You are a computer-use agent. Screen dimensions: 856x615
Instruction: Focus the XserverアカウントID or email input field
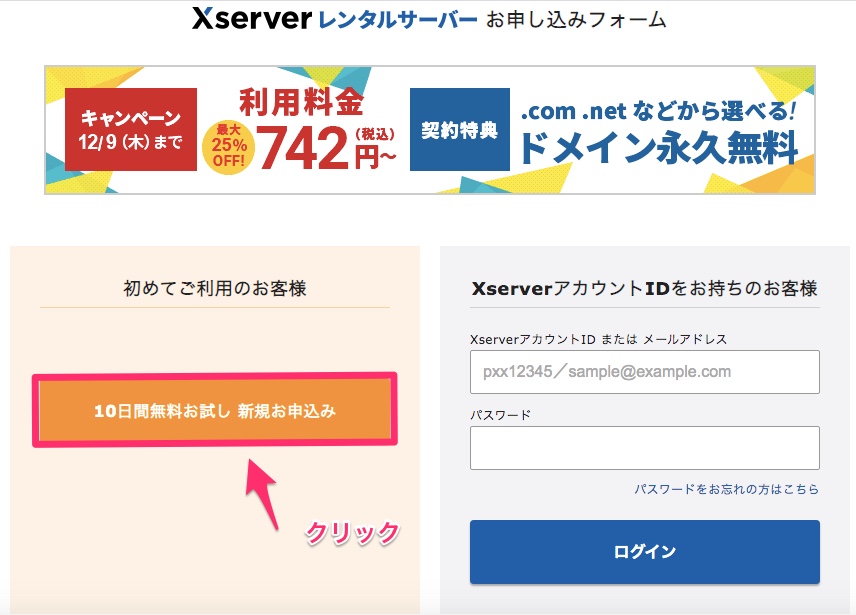[645, 372]
